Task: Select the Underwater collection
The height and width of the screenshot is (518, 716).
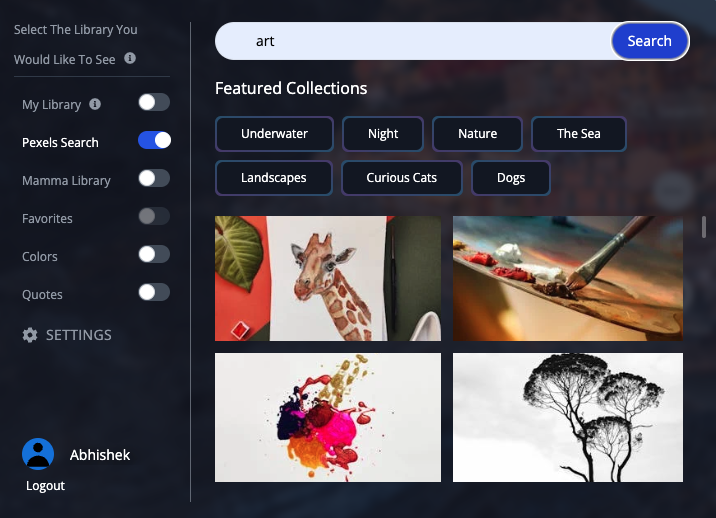Action: click(274, 134)
